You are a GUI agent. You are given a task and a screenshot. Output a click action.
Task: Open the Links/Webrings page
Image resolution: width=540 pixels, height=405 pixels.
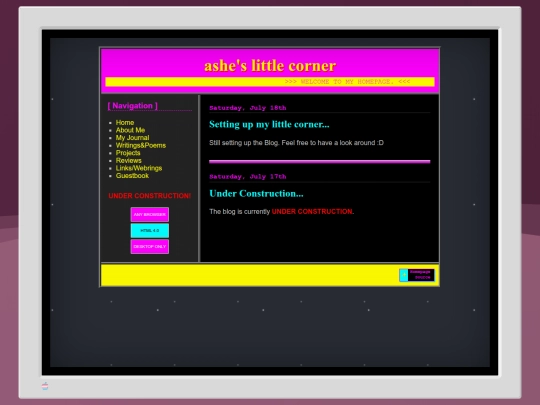(x=139, y=168)
